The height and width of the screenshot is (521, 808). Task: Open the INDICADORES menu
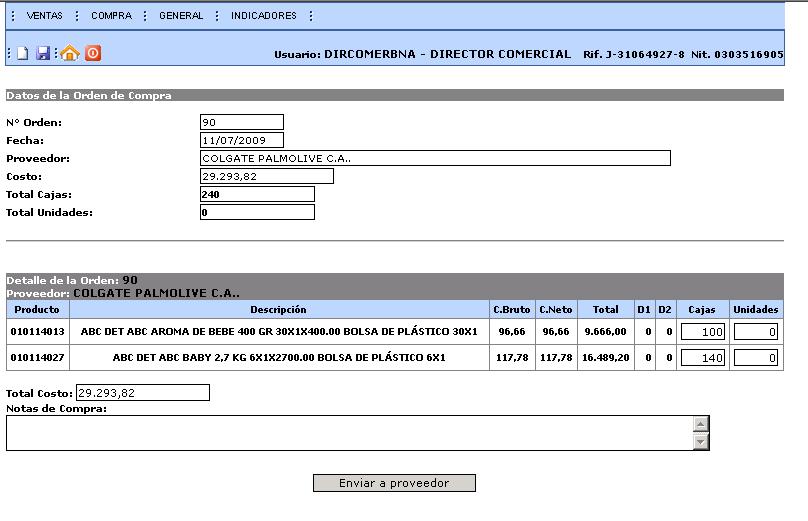click(263, 16)
